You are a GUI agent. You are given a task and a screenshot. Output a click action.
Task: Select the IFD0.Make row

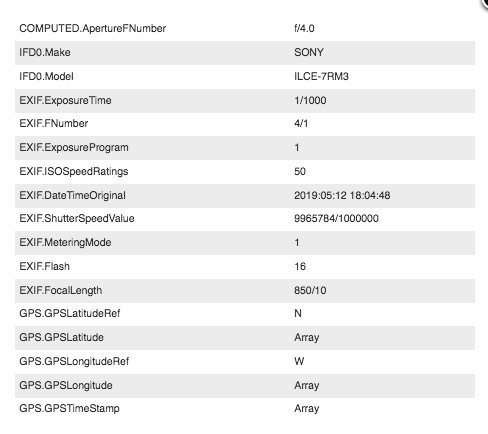(x=245, y=53)
